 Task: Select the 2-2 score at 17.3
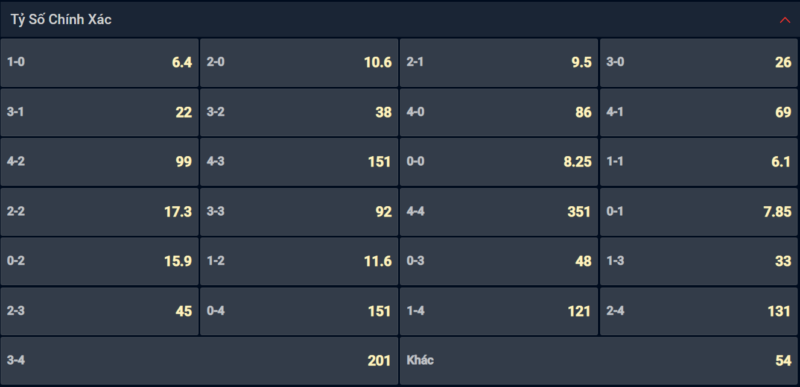(x=99, y=212)
